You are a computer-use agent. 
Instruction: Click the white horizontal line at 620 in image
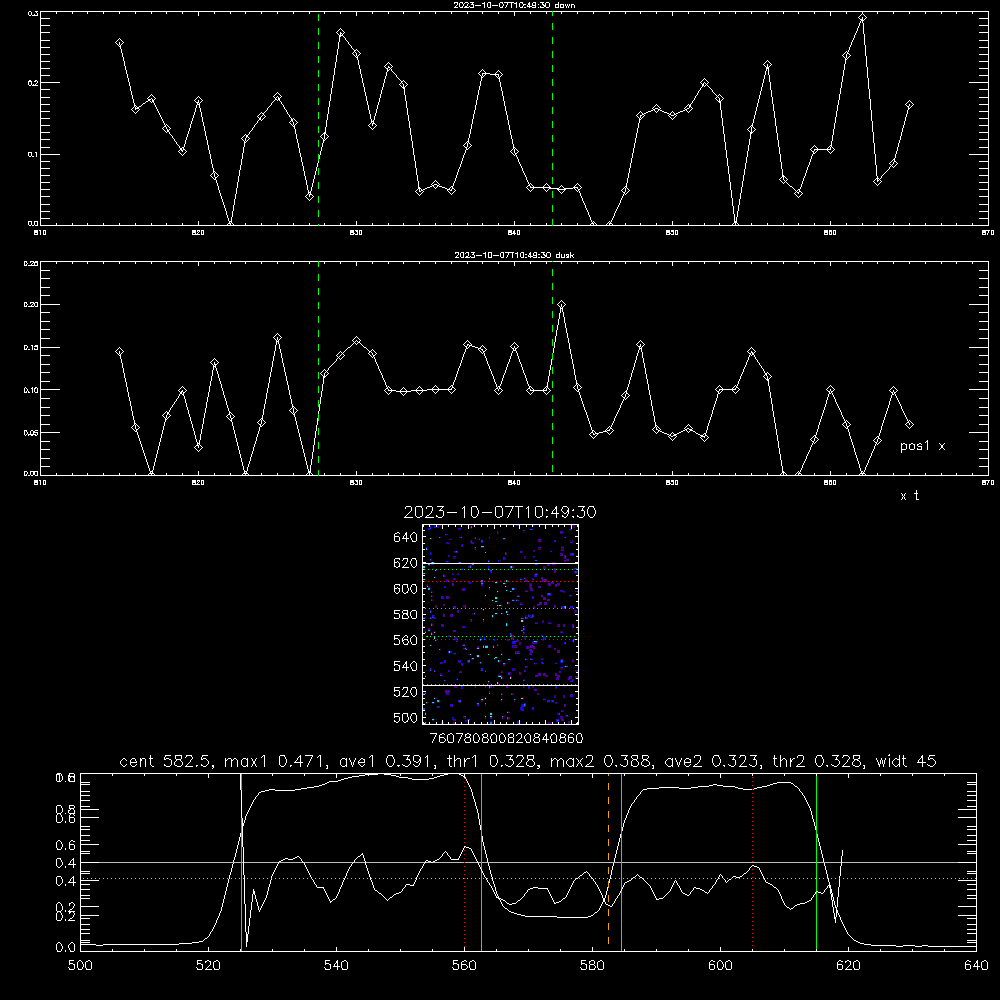pos(501,563)
